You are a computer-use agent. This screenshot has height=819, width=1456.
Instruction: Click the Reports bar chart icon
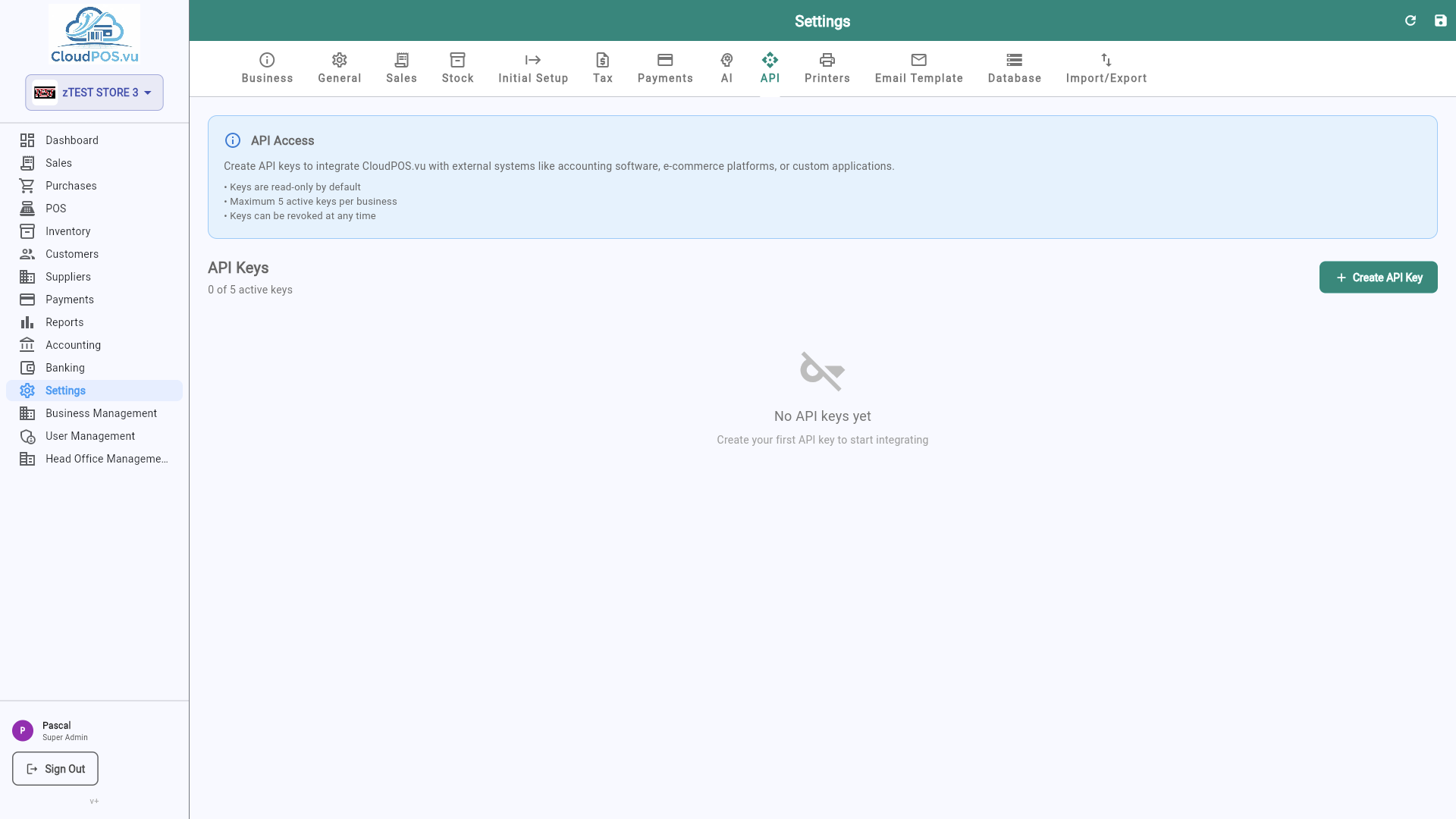tap(27, 322)
